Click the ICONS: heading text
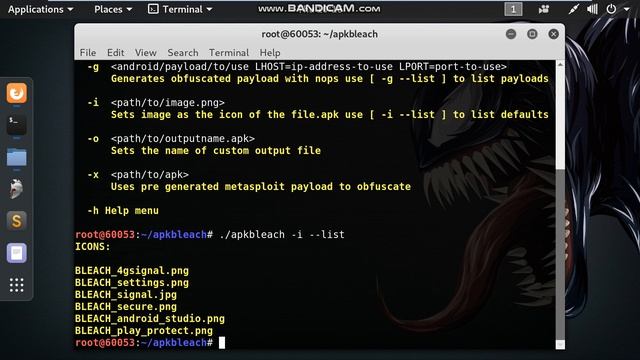This screenshot has width=640, height=360. (93, 247)
